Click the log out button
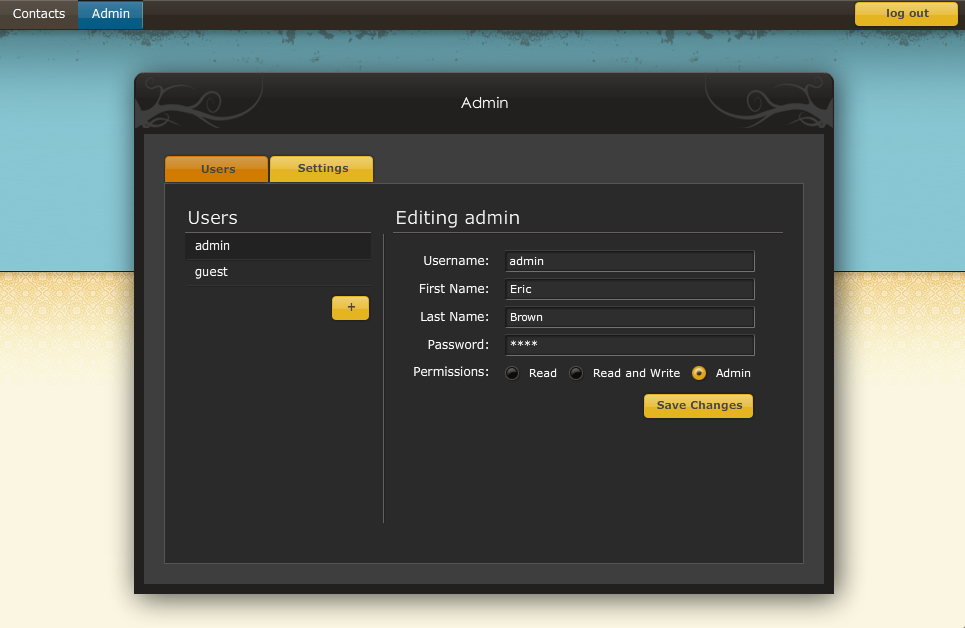 (x=906, y=14)
